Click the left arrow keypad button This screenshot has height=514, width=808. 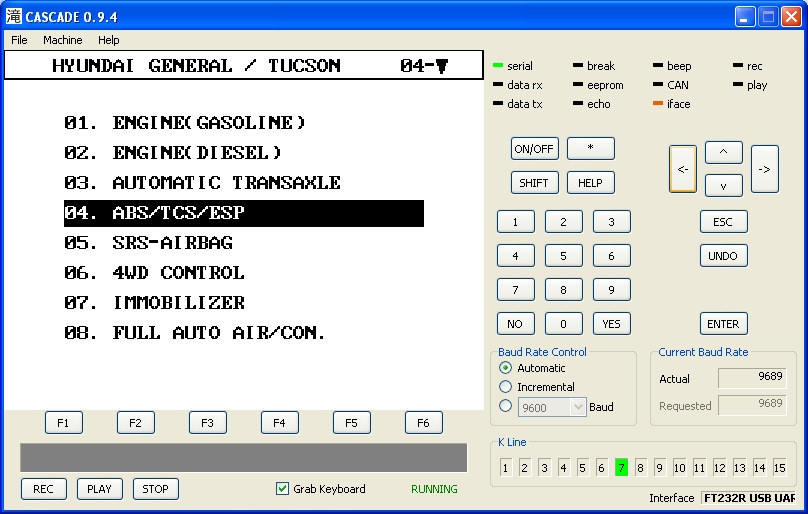click(x=683, y=169)
